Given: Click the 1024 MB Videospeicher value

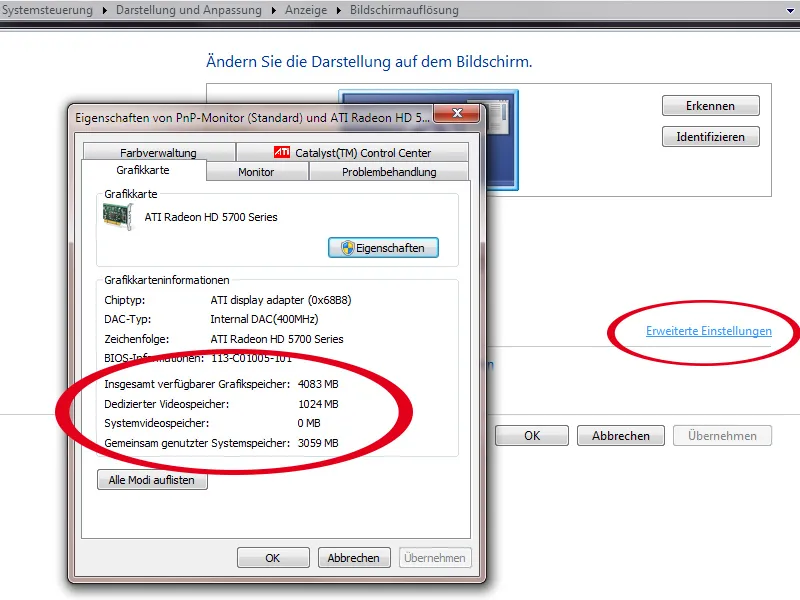Looking at the screenshot, I should [318, 404].
